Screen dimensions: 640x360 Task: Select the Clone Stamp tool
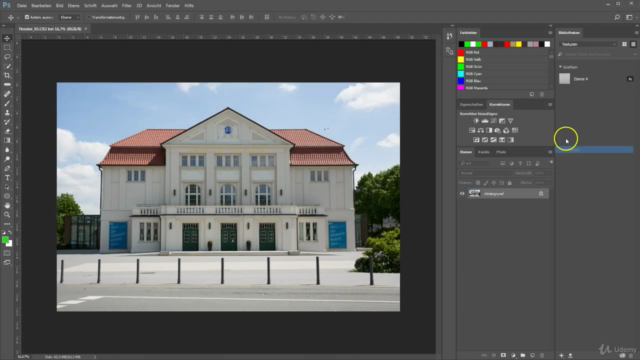click(x=7, y=113)
